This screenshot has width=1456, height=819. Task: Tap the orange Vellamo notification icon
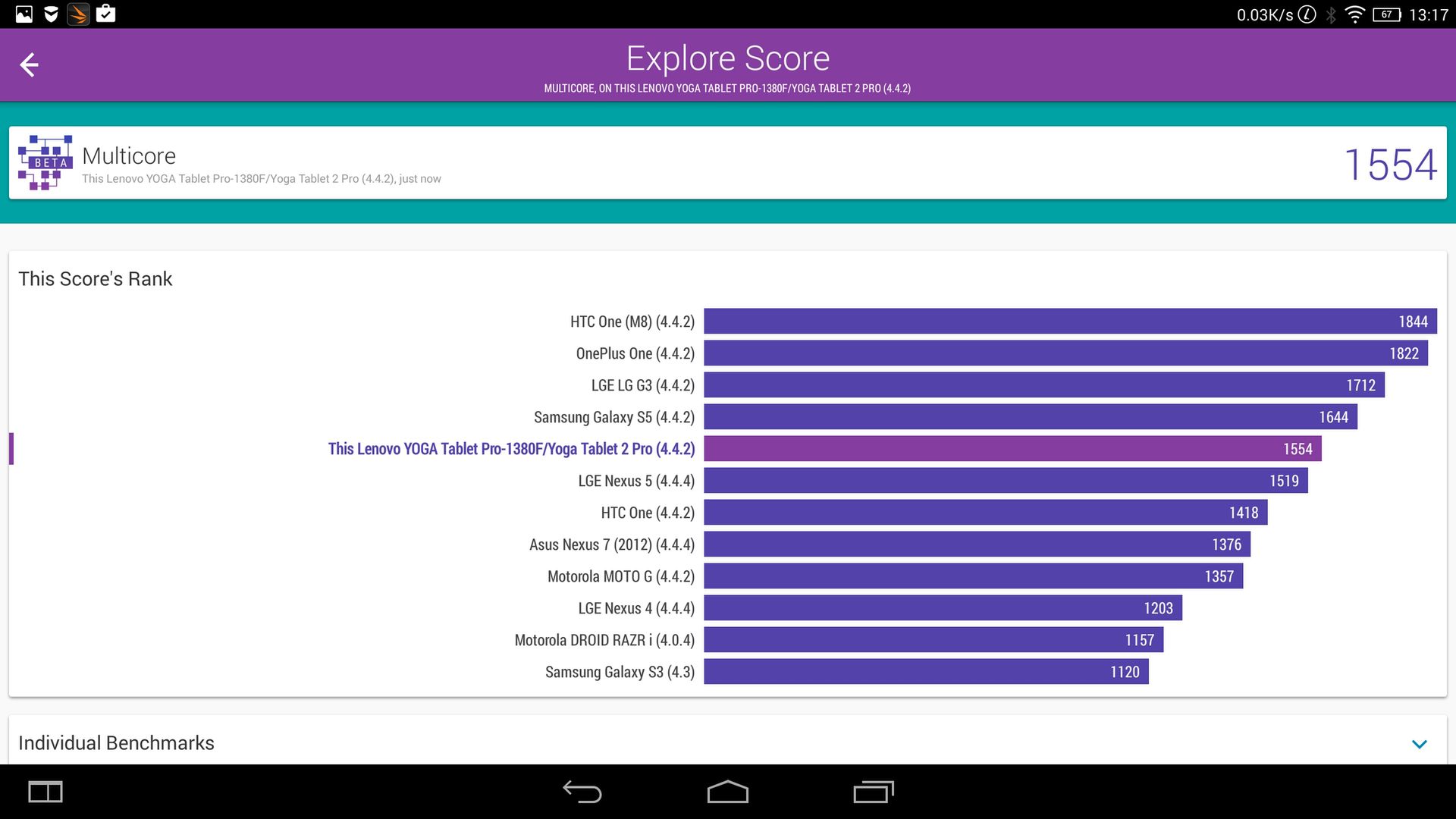point(78,14)
